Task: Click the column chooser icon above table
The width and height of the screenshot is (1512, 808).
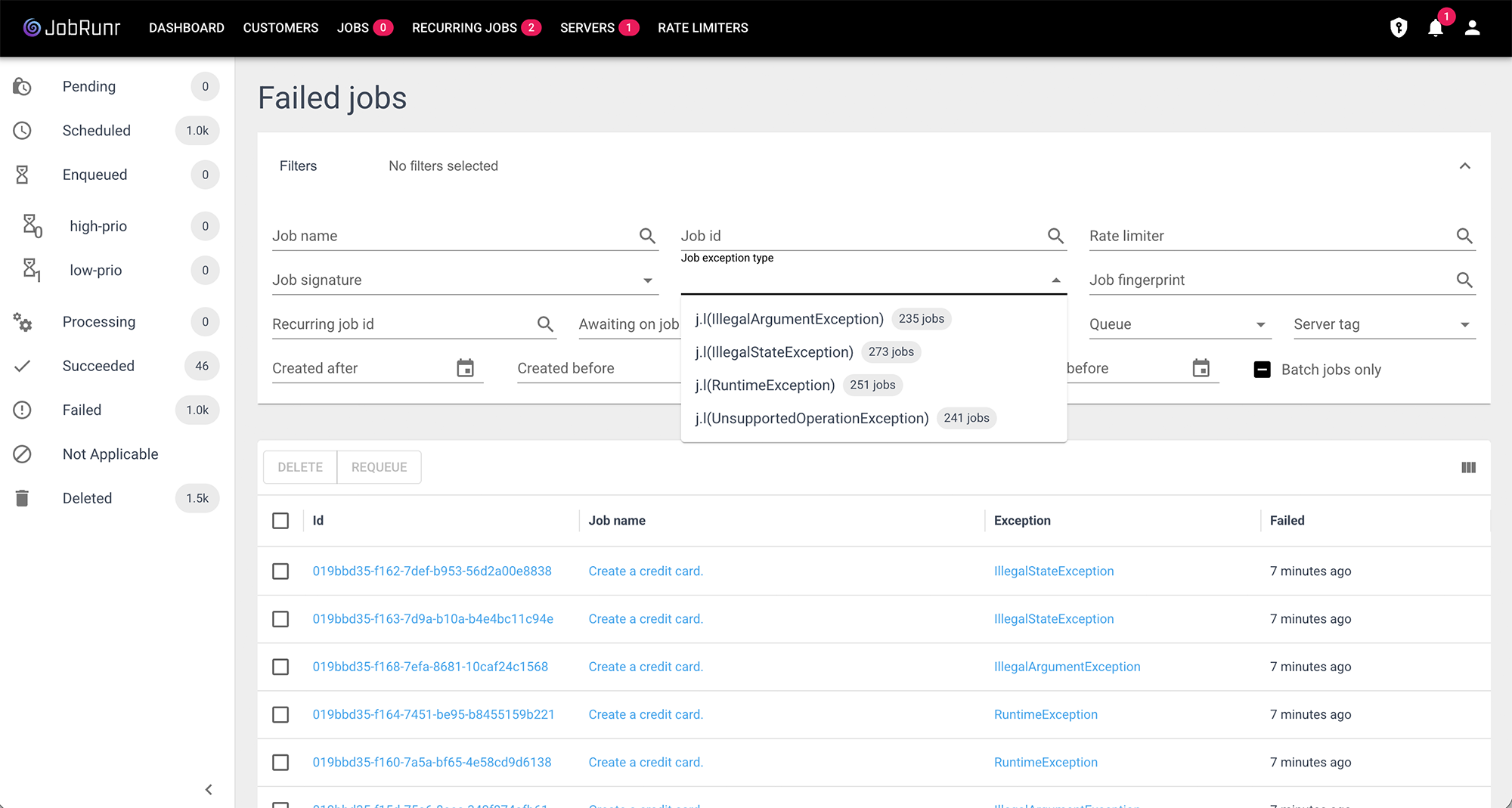Action: (x=1468, y=468)
